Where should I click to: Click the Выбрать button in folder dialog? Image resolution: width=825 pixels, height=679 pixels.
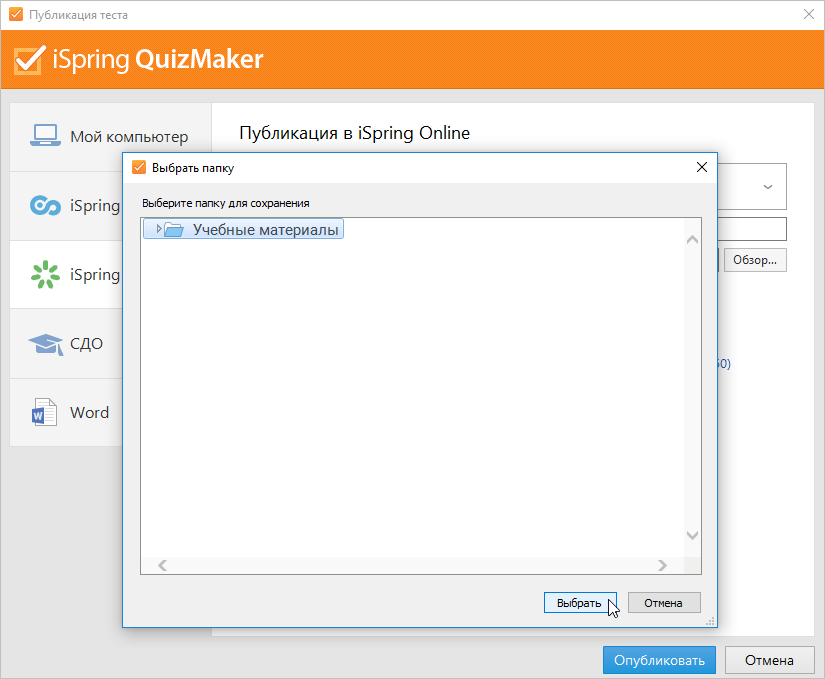click(x=580, y=603)
